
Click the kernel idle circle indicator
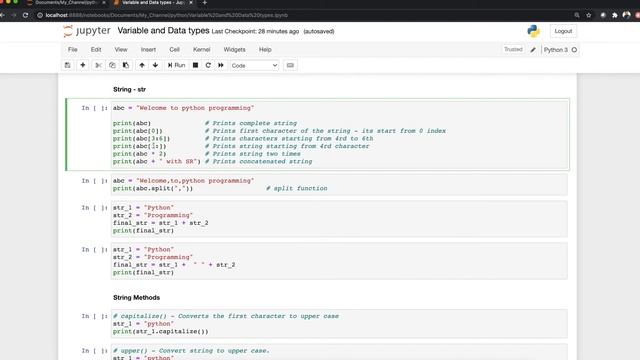tap(574, 50)
